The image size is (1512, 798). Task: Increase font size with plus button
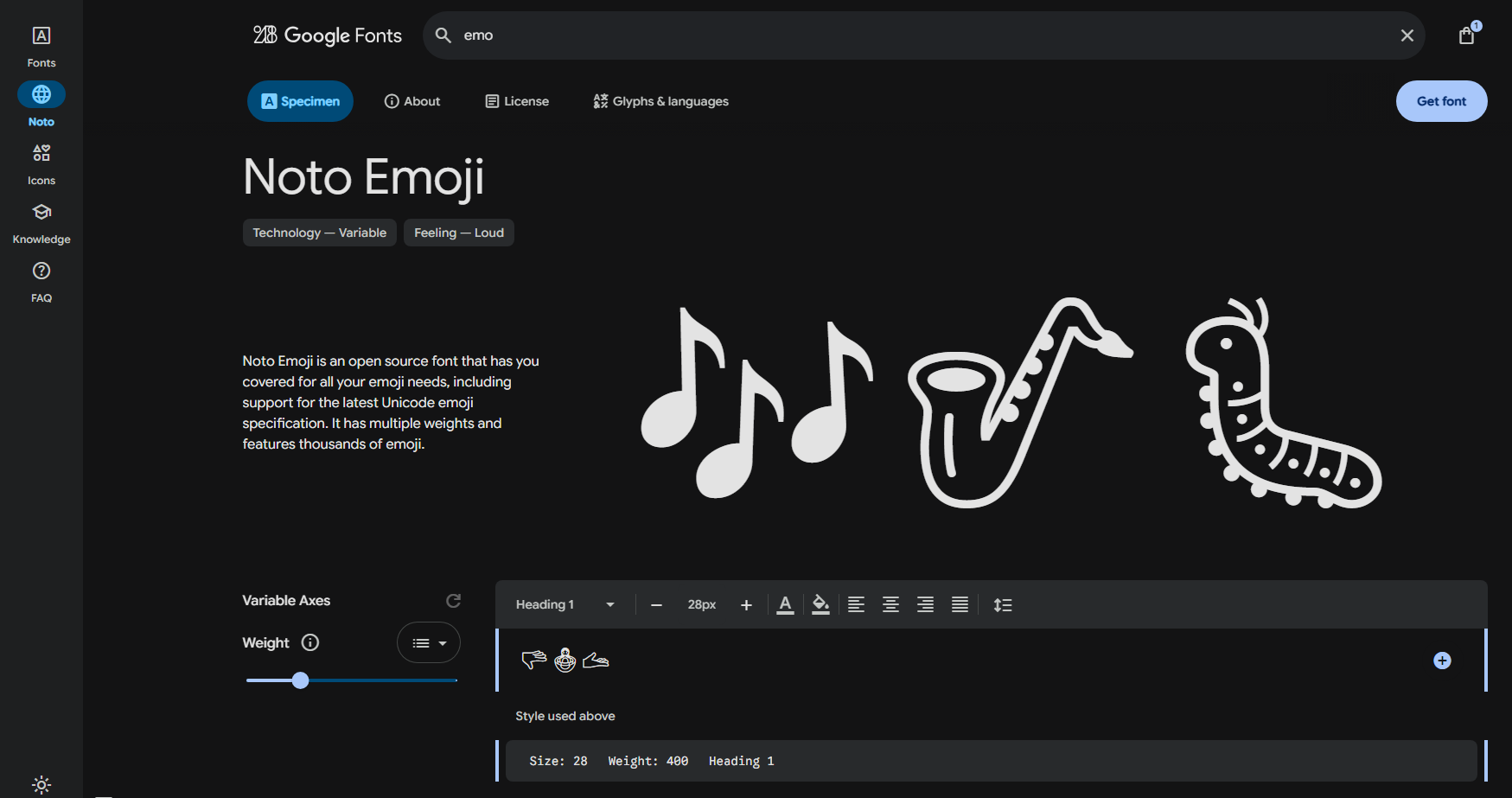[747, 605]
